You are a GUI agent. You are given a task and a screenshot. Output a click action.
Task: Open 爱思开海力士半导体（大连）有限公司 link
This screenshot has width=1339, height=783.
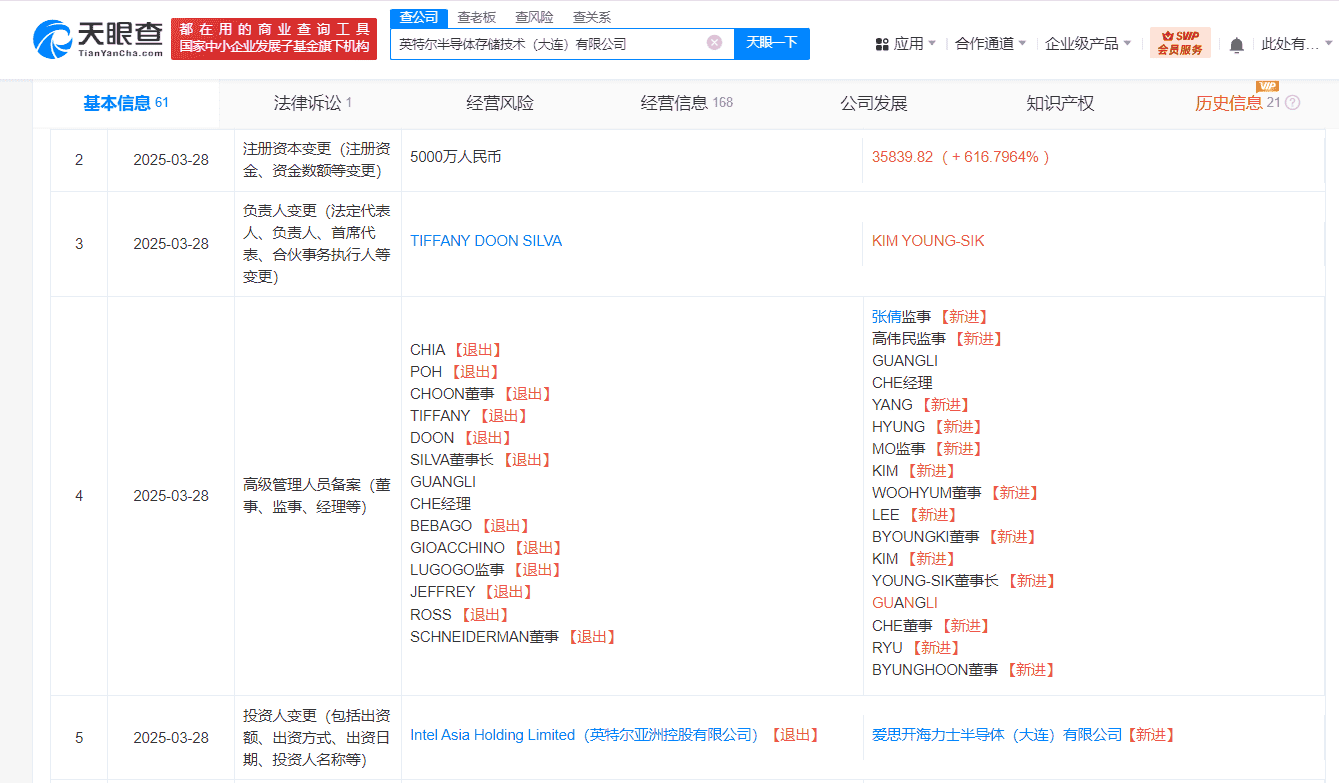(997, 735)
